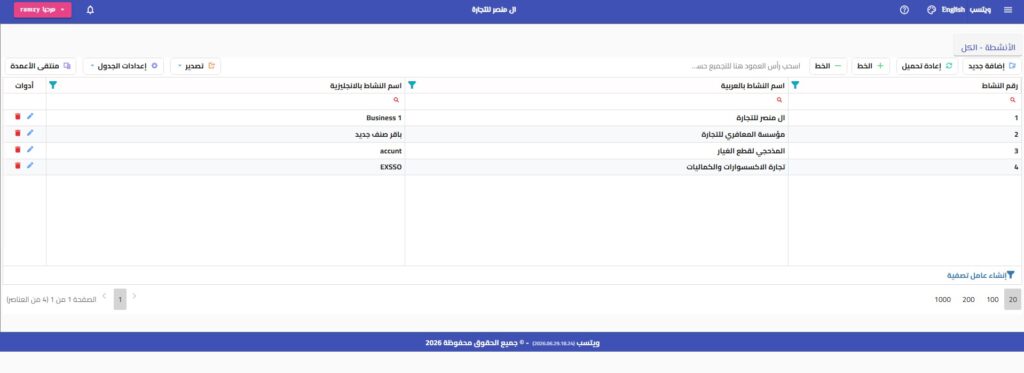This screenshot has height=373, width=1024.
Task: Select cell ال منصر للتجارة in table
Action: 596,118
